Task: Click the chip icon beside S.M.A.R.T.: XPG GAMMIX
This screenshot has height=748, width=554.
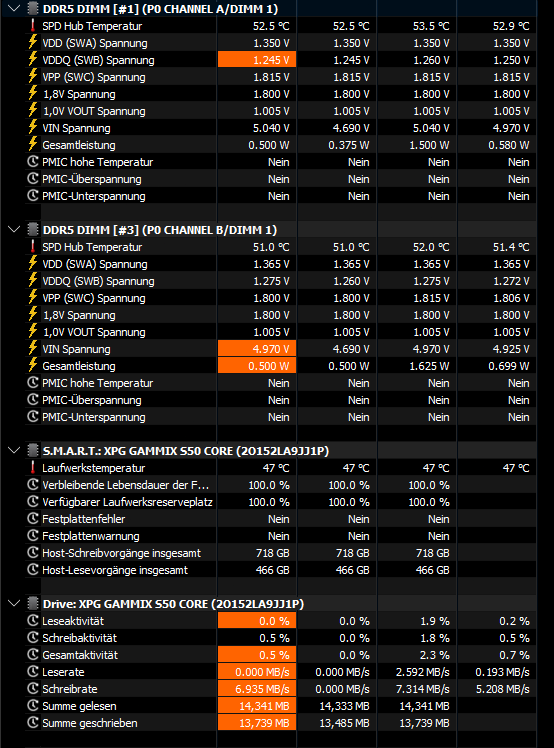Action: click(x=32, y=450)
